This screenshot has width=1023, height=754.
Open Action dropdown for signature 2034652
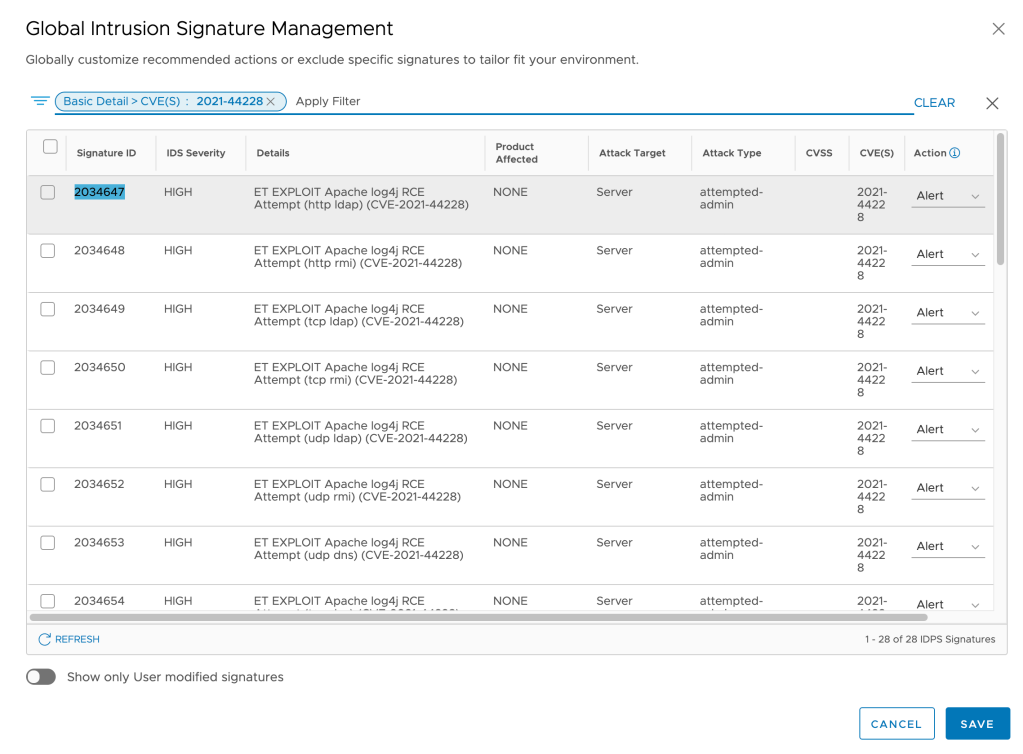tap(949, 488)
